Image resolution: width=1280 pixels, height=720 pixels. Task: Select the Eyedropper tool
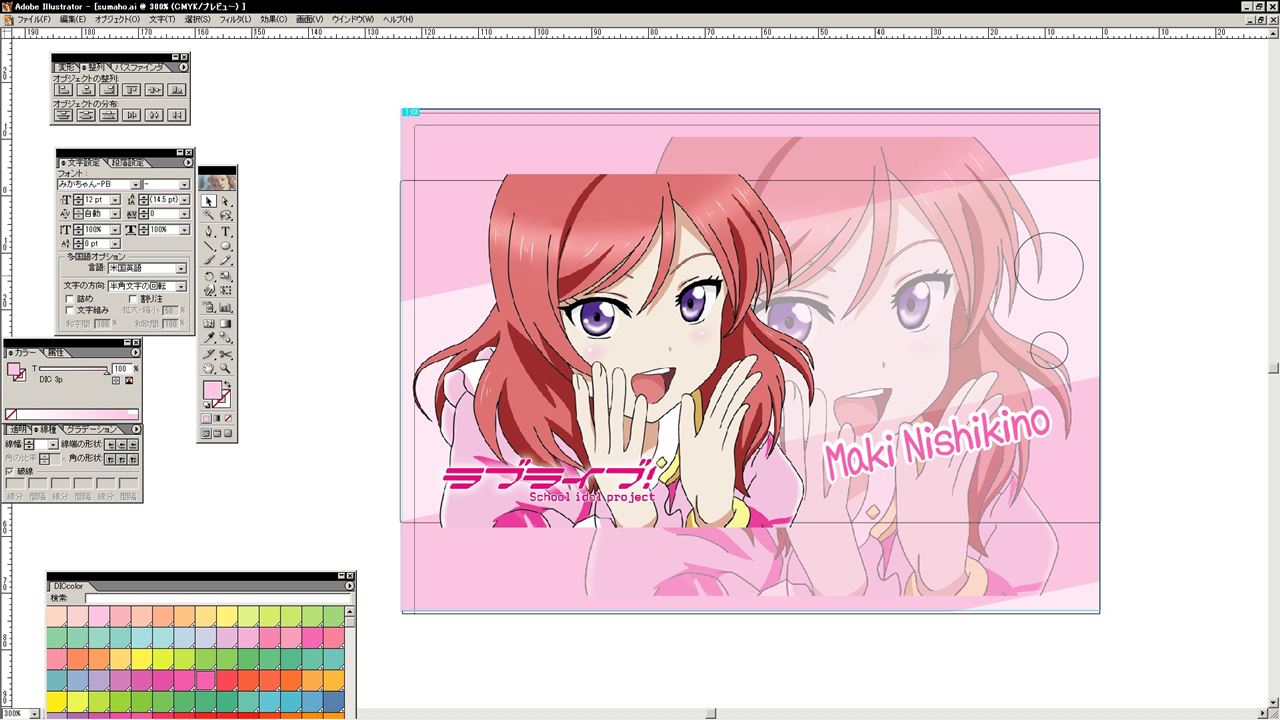pyautogui.click(x=209, y=338)
